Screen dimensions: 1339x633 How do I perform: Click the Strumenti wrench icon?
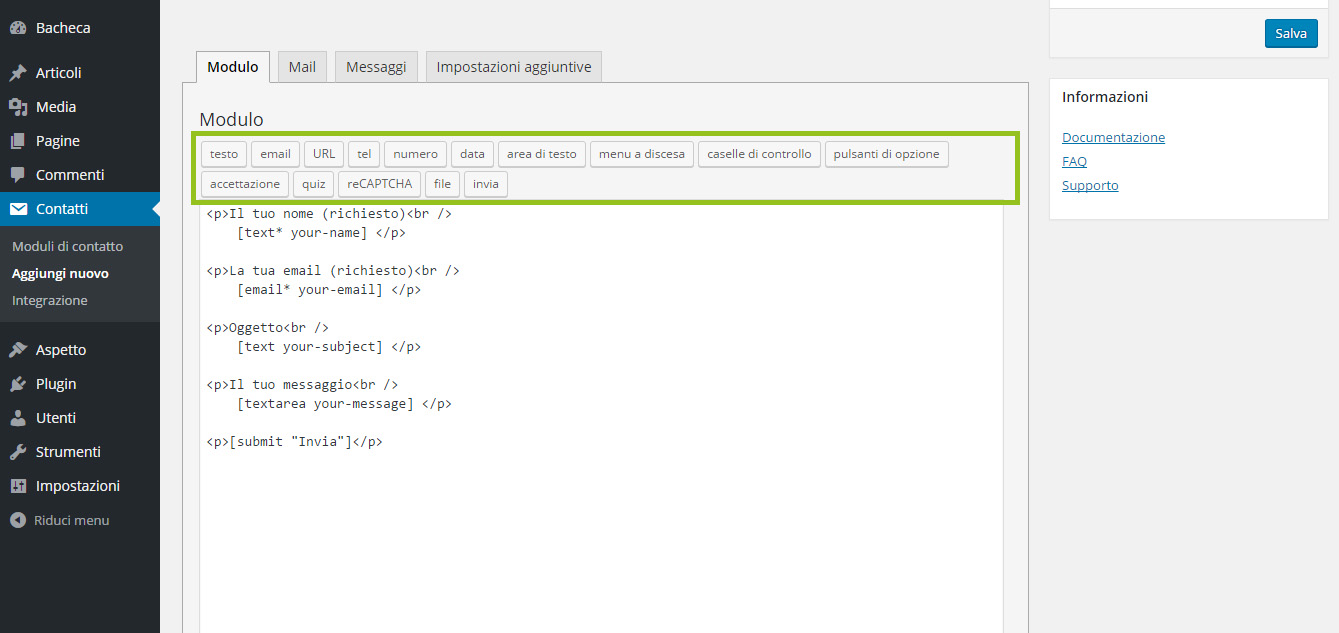(18, 452)
